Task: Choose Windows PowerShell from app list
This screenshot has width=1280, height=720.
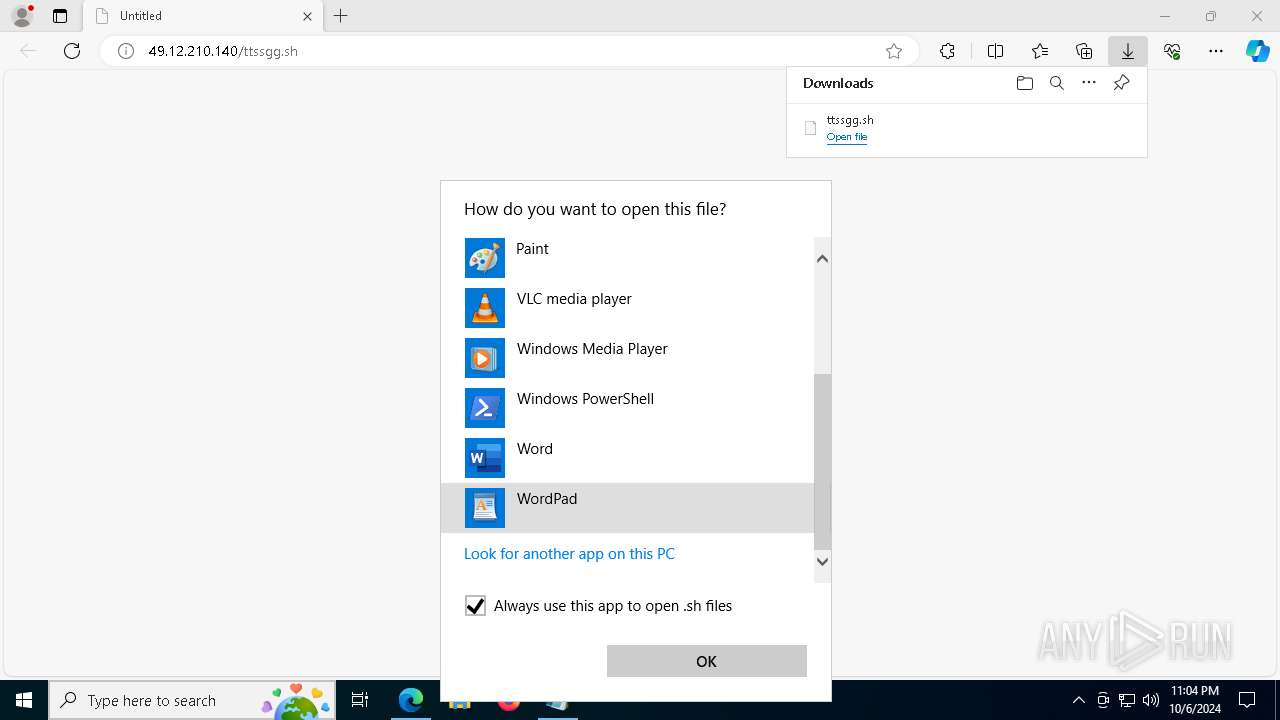Action: click(627, 408)
